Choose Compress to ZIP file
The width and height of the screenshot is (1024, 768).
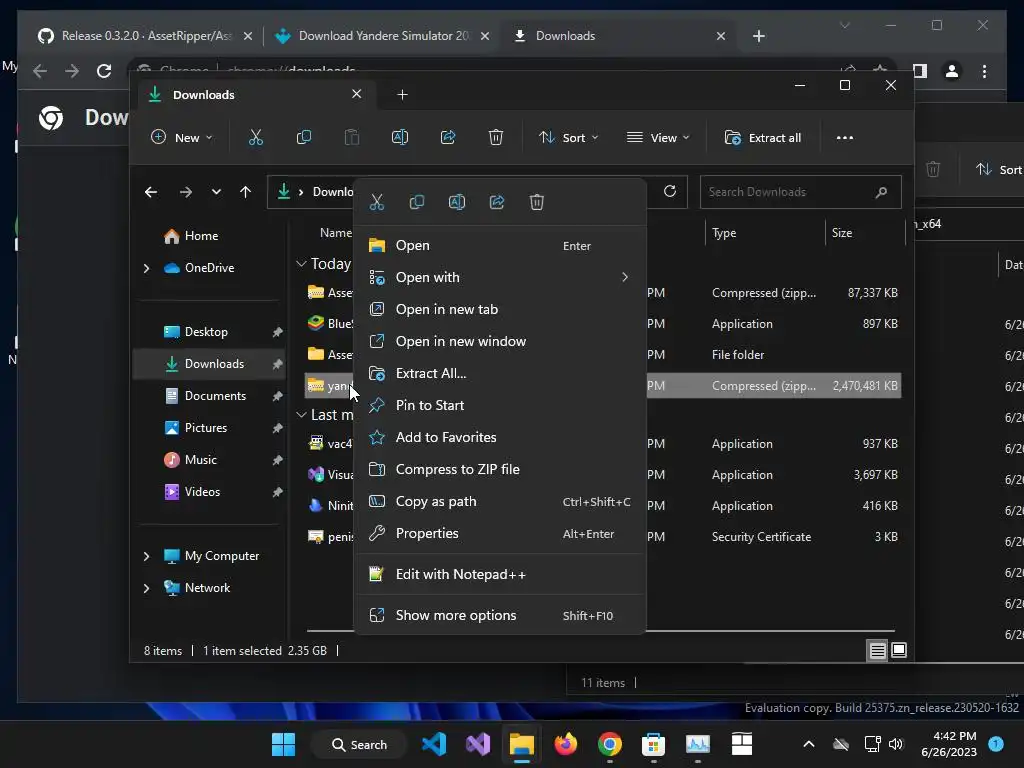pos(500,470)
